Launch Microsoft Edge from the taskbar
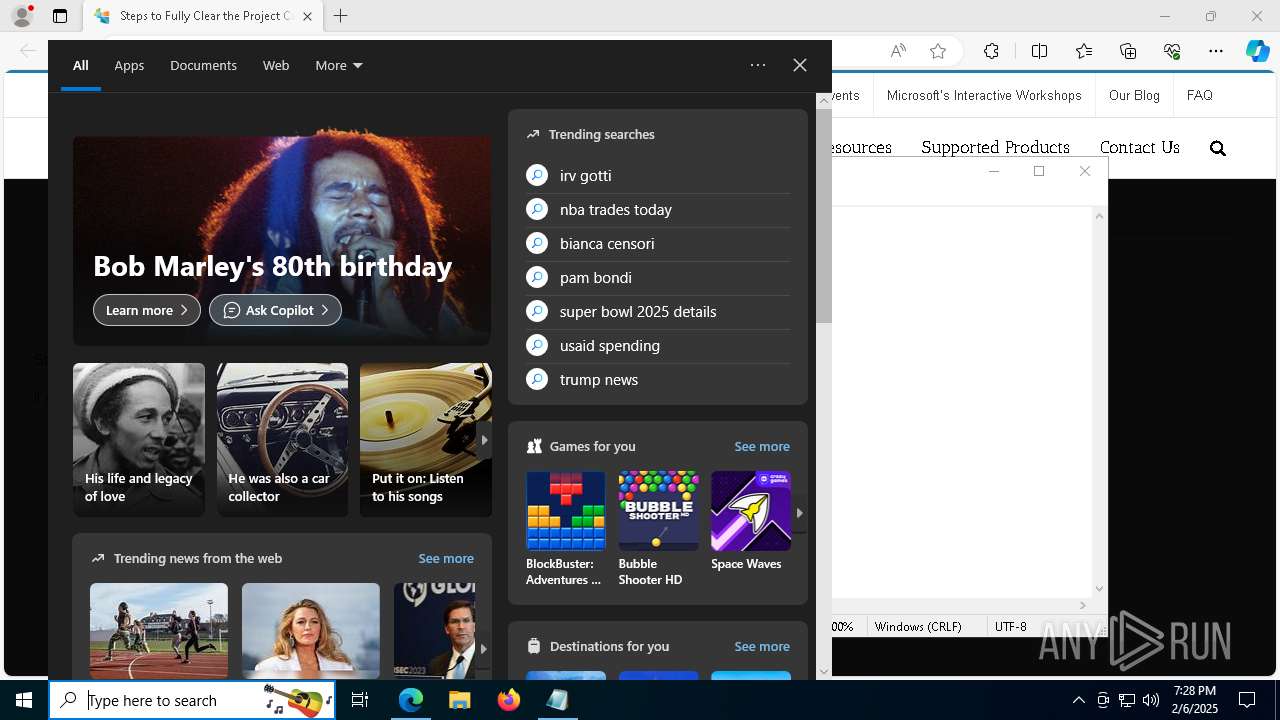Viewport: 1280px width, 720px height. pos(411,700)
